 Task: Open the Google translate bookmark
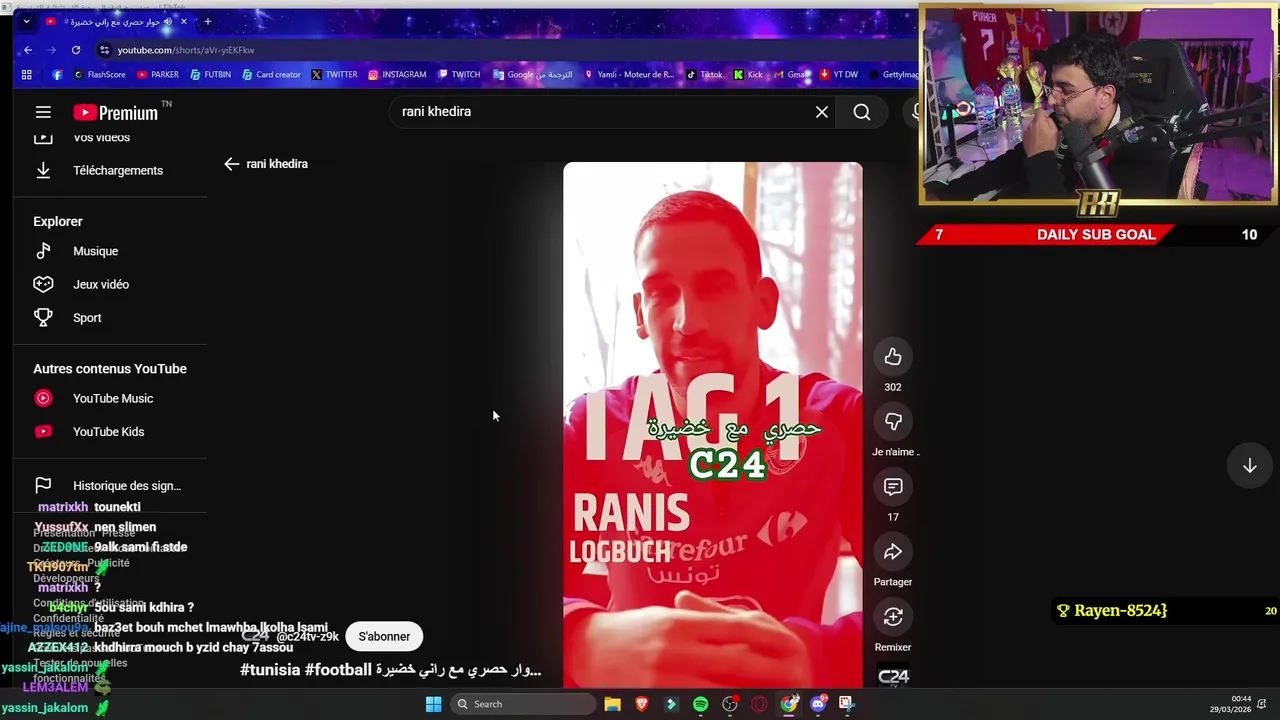533,74
